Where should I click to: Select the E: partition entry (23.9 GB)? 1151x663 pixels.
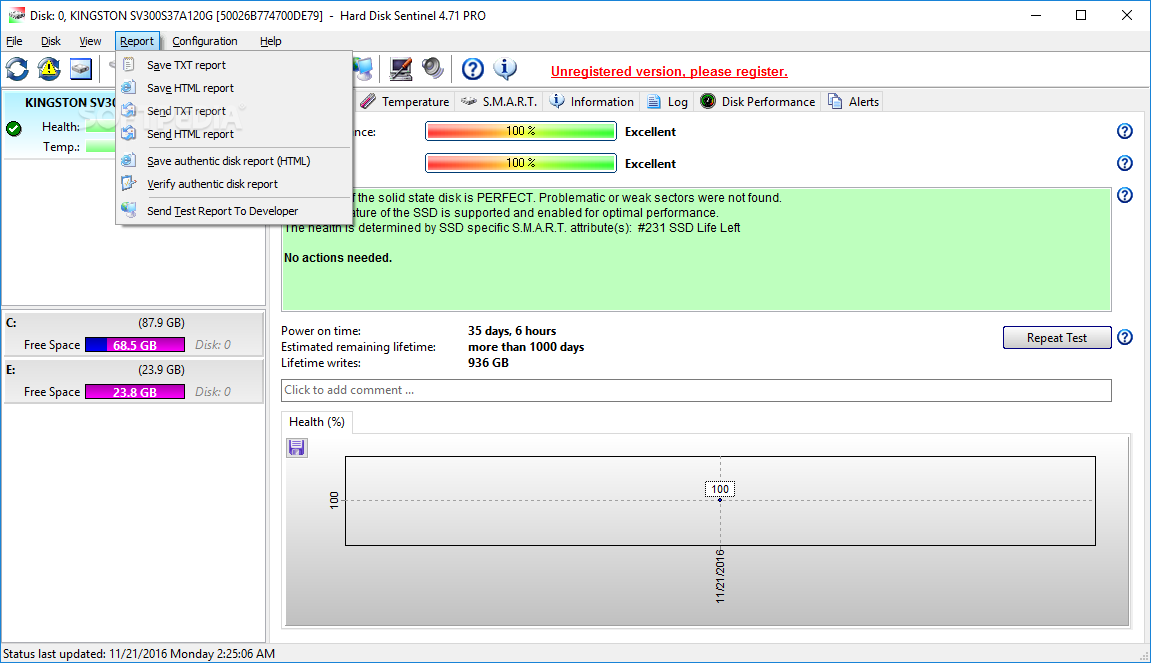coord(134,381)
